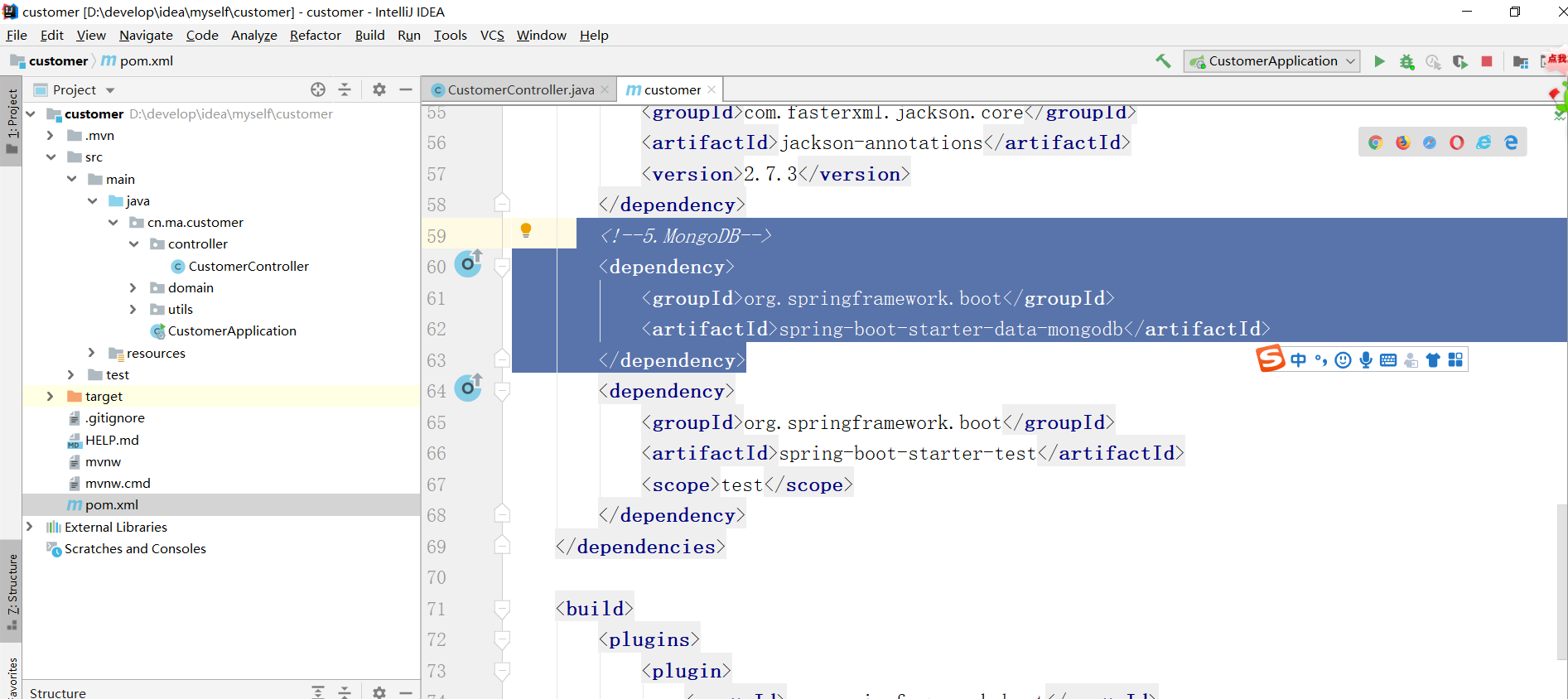Viewport: 1568px width, 699px height.
Task: Close the customer pom editor tab
Action: coord(712,89)
